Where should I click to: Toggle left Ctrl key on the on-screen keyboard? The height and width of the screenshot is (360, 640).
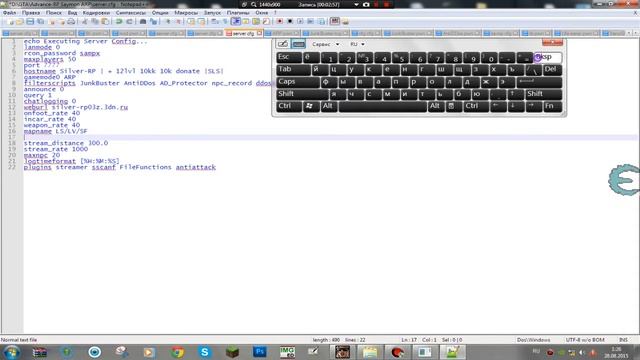pos(289,107)
